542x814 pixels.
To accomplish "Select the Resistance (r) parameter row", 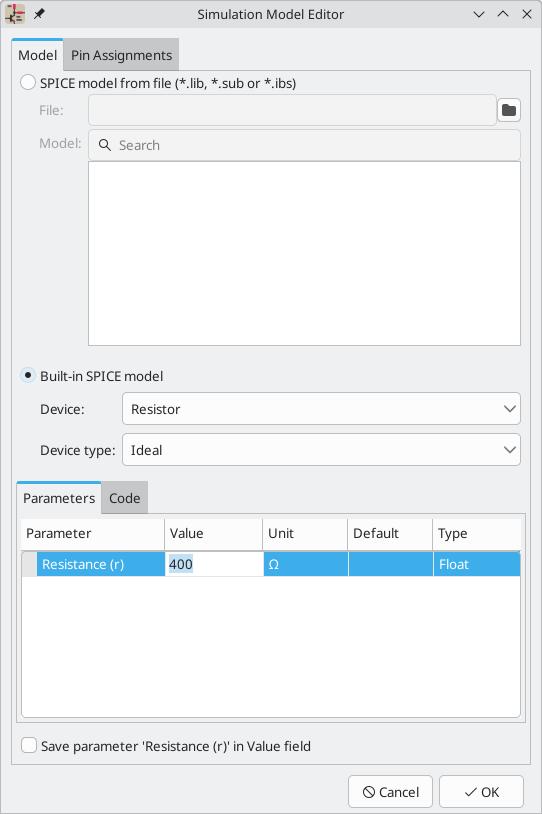I will pyautogui.click(x=271, y=564).
